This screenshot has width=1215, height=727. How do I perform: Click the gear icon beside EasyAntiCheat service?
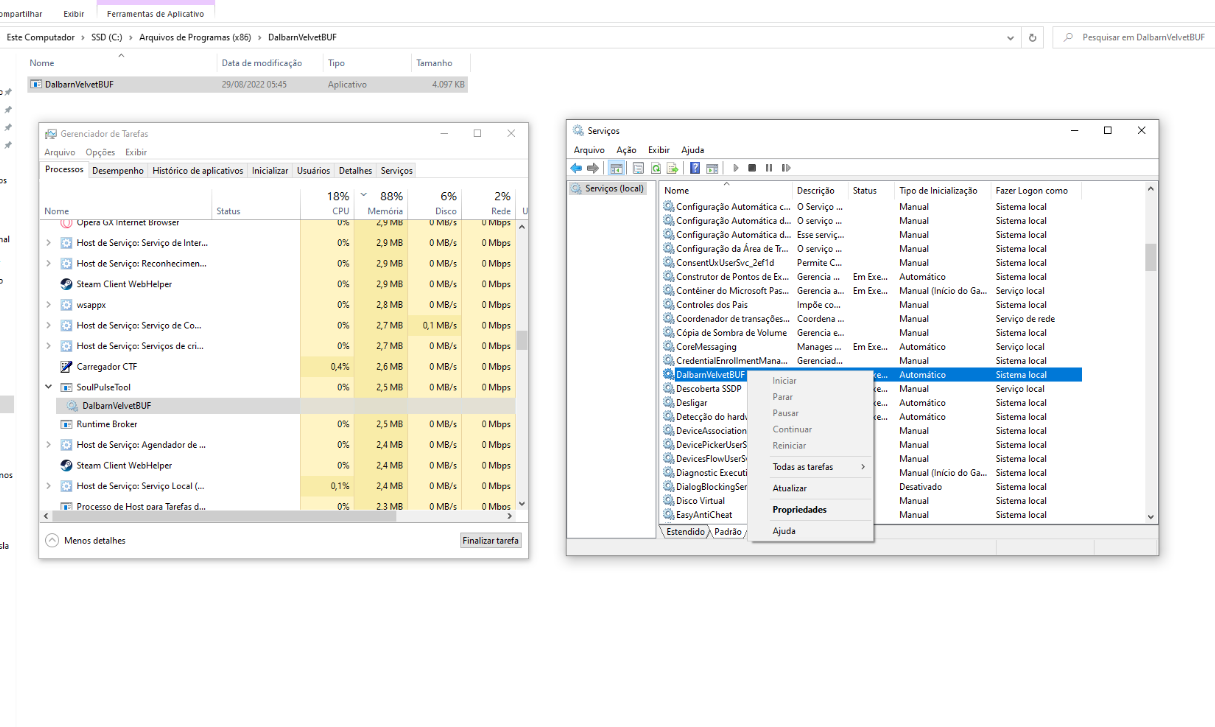click(x=669, y=515)
